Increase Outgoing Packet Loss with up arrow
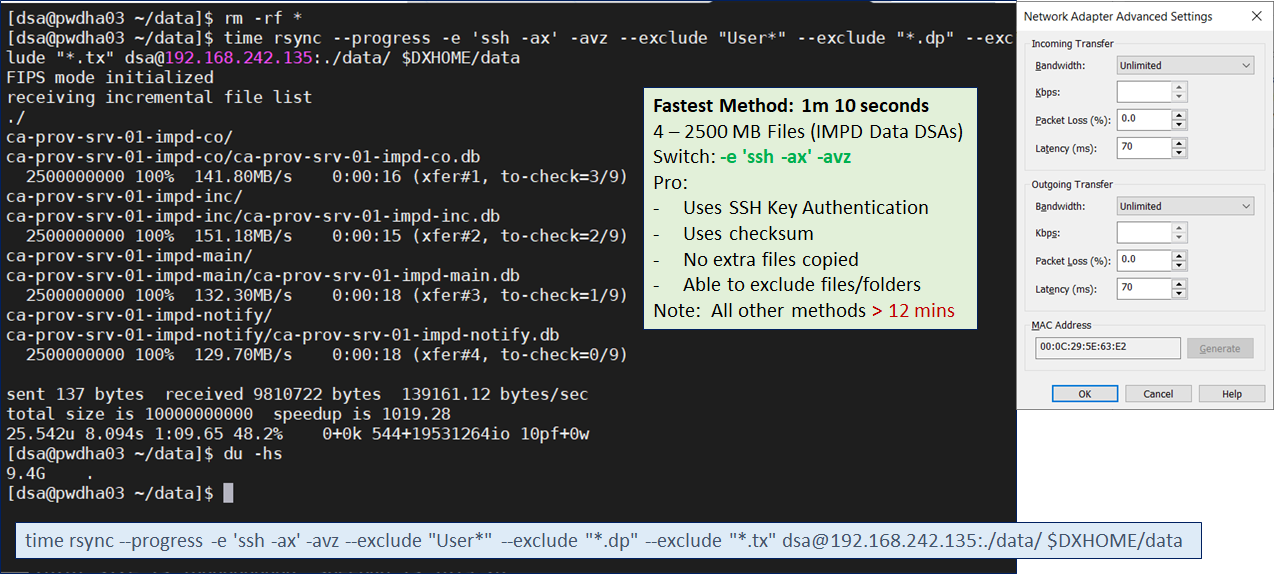 coord(1179,256)
